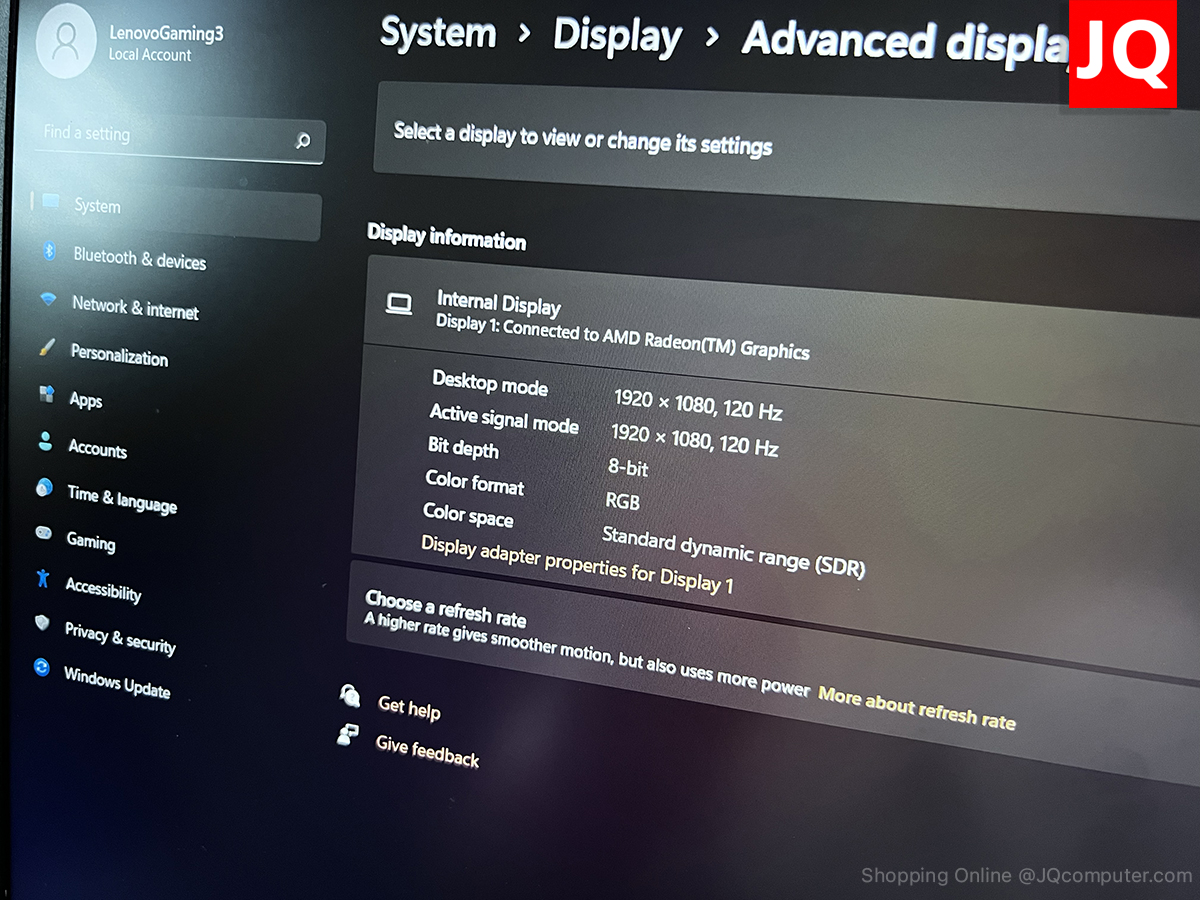Click the Desktop mode label
This screenshot has width=1200, height=900.
point(490,383)
